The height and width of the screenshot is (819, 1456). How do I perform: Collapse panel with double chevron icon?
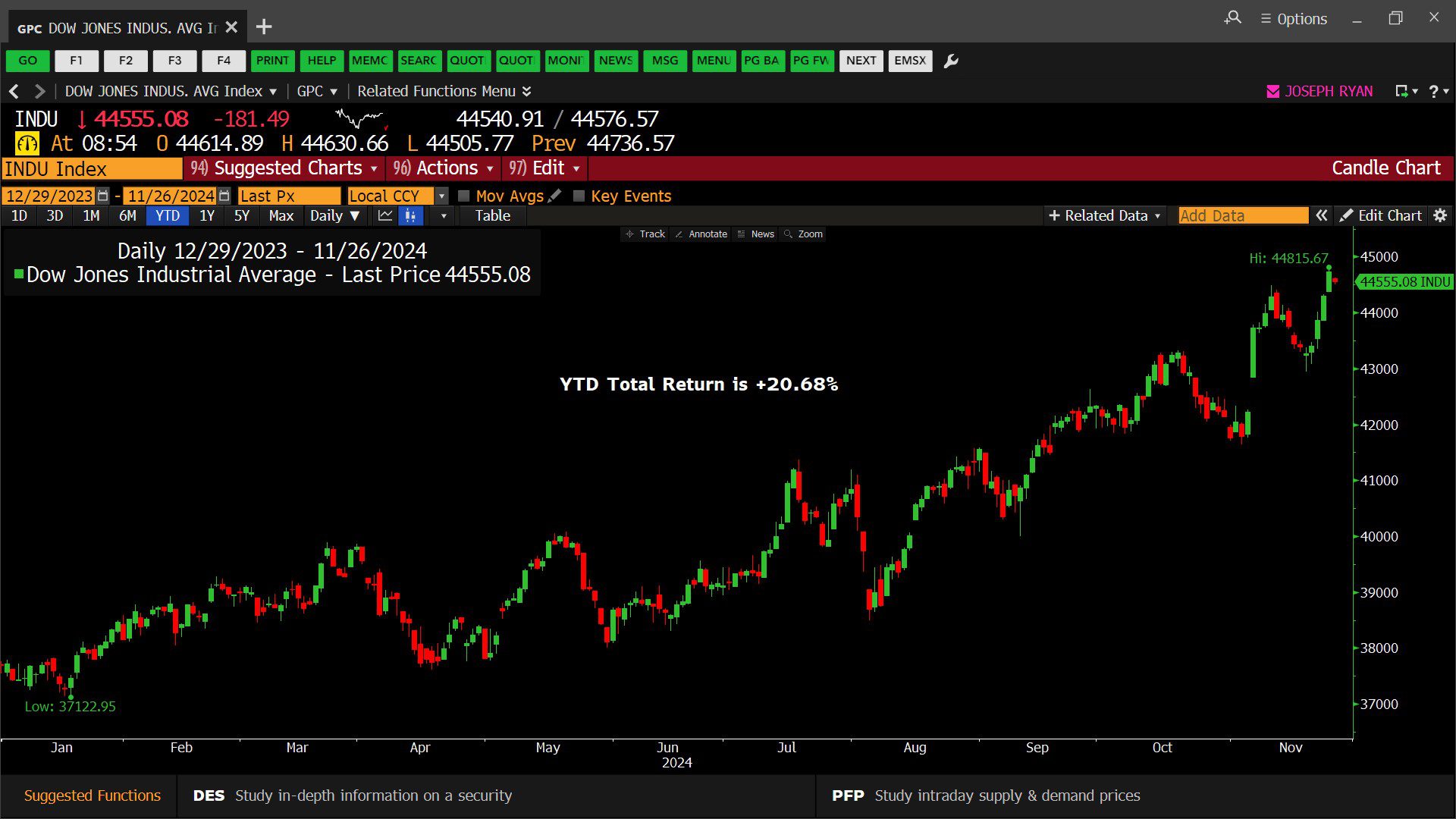[1321, 216]
